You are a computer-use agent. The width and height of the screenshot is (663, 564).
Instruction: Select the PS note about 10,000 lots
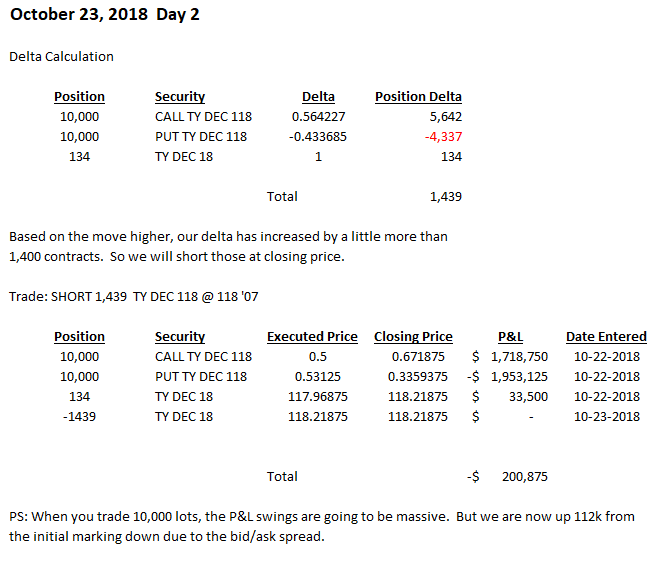click(x=320, y=527)
